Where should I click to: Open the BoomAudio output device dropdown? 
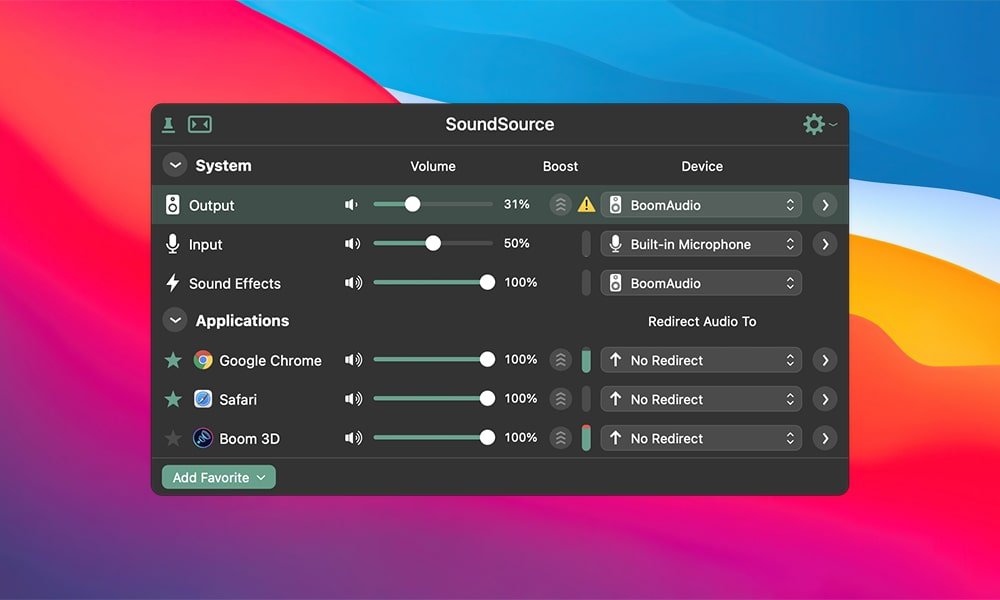pyautogui.click(x=700, y=204)
